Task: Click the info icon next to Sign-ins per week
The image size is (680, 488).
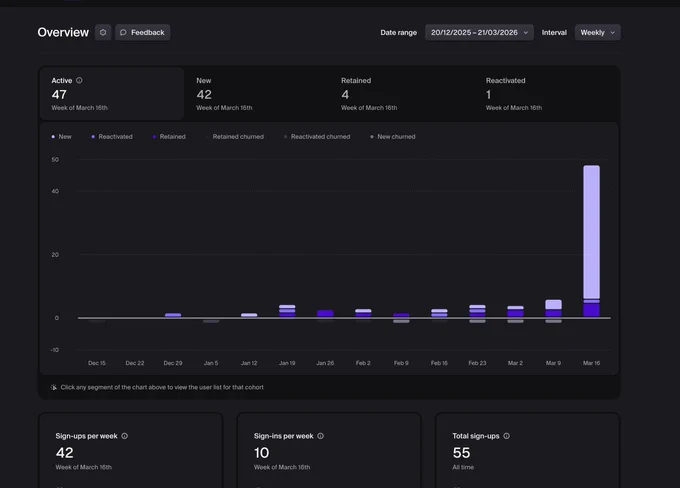Action: click(x=320, y=436)
